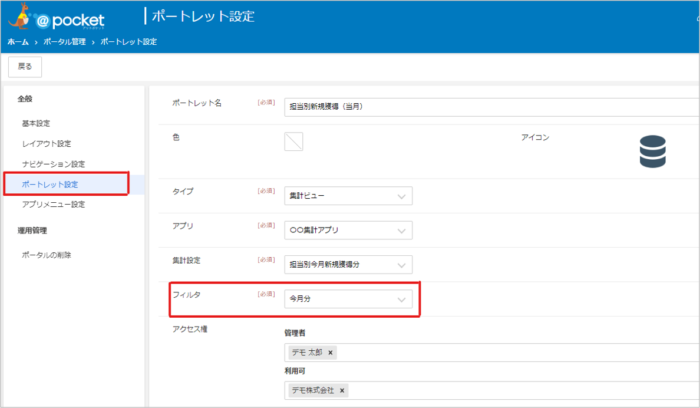700x408 pixels.
Task: Select ポートレット設定 in sidebar
Action: pos(50,184)
